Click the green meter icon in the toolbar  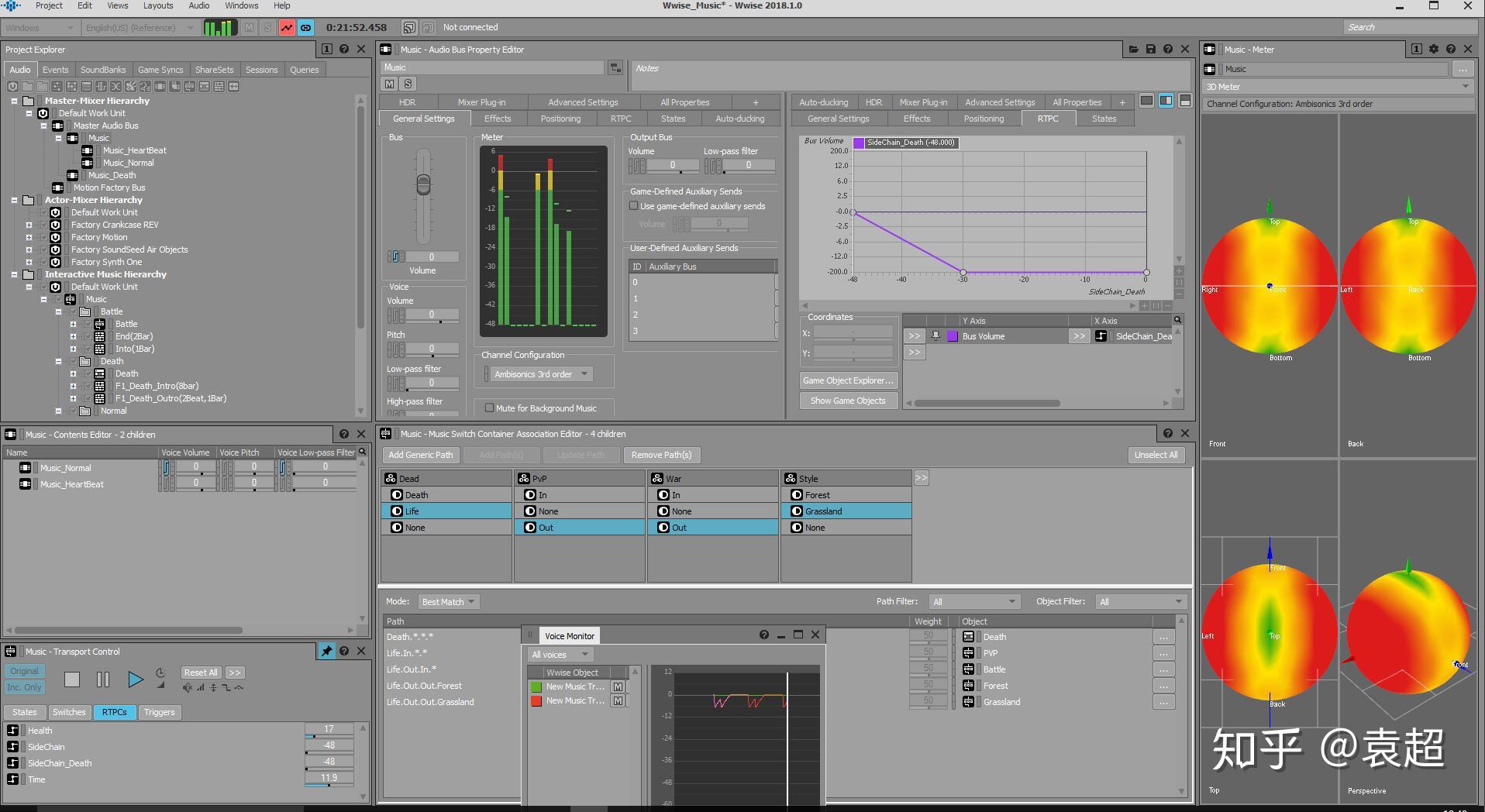[x=219, y=27]
